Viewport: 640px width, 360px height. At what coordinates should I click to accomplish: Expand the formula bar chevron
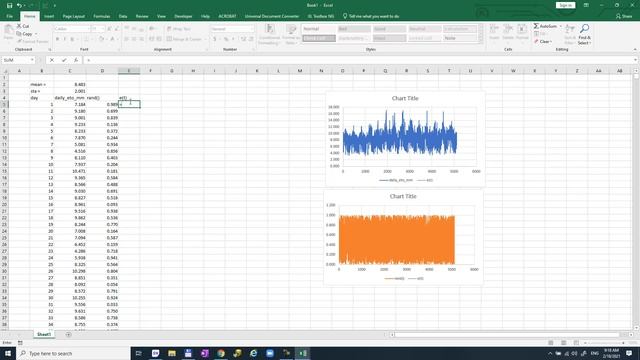(x=636, y=60)
